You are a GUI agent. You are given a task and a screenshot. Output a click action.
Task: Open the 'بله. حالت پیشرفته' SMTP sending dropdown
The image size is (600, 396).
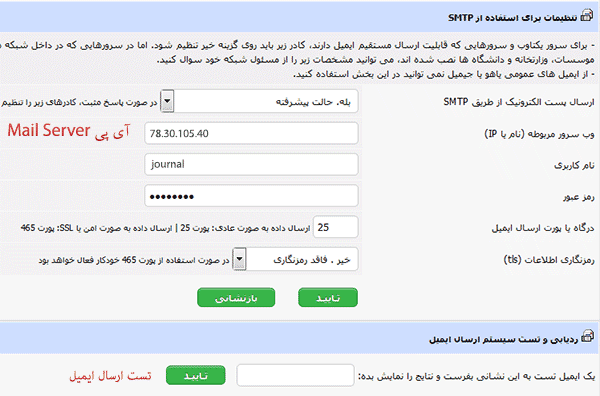click(259, 101)
